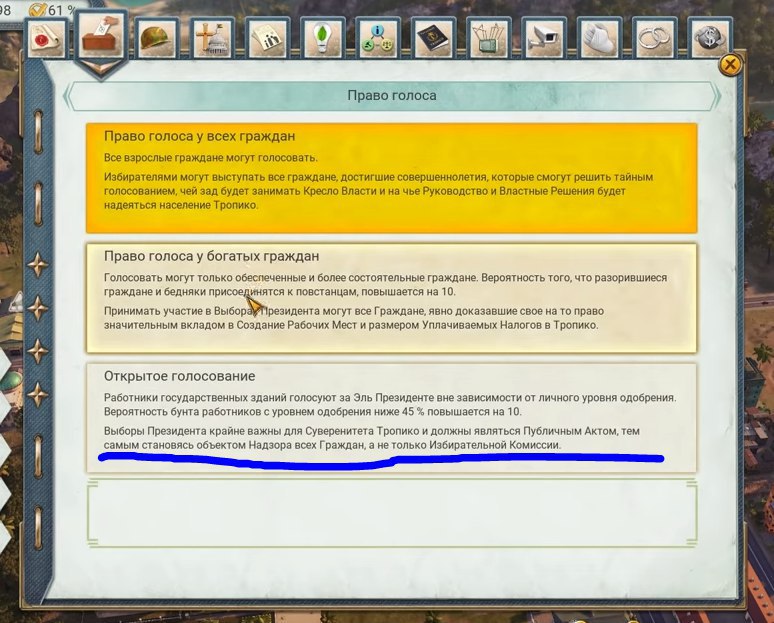This screenshot has width=774, height=623.
Task: Close the constitution window with orange X
Action: click(730, 65)
